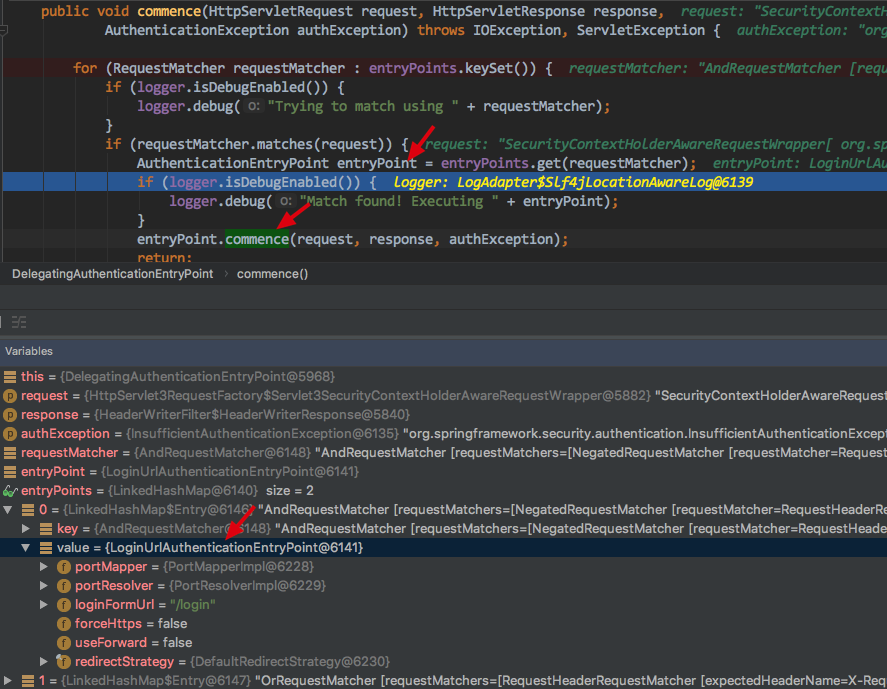This screenshot has width=887, height=689.
Task: Expand the portMapper variable node
Action: click(44, 566)
